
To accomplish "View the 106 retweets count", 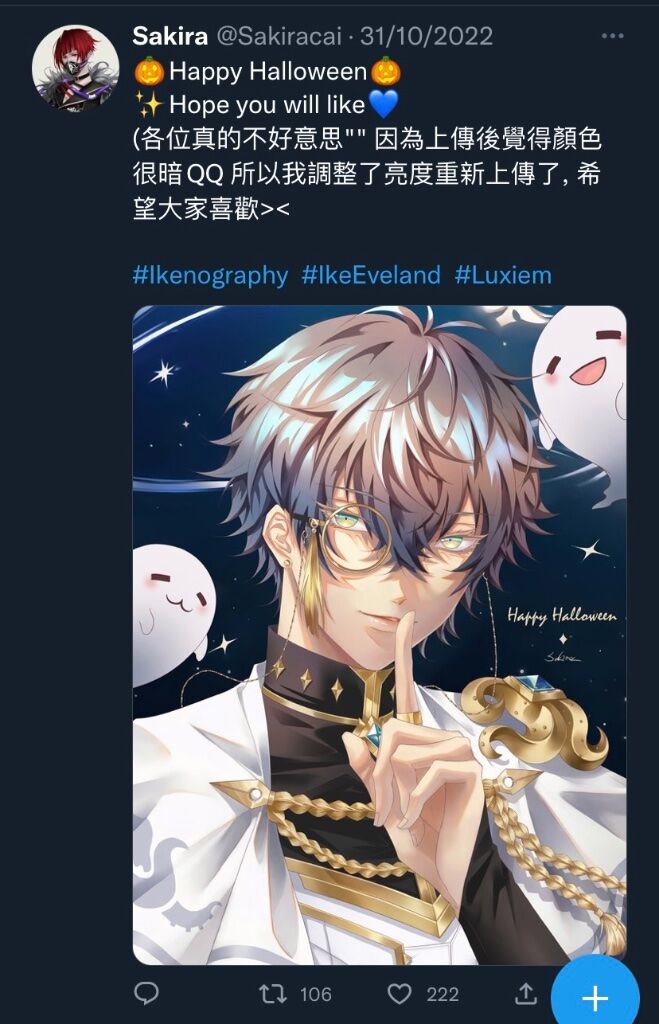I will (316, 995).
